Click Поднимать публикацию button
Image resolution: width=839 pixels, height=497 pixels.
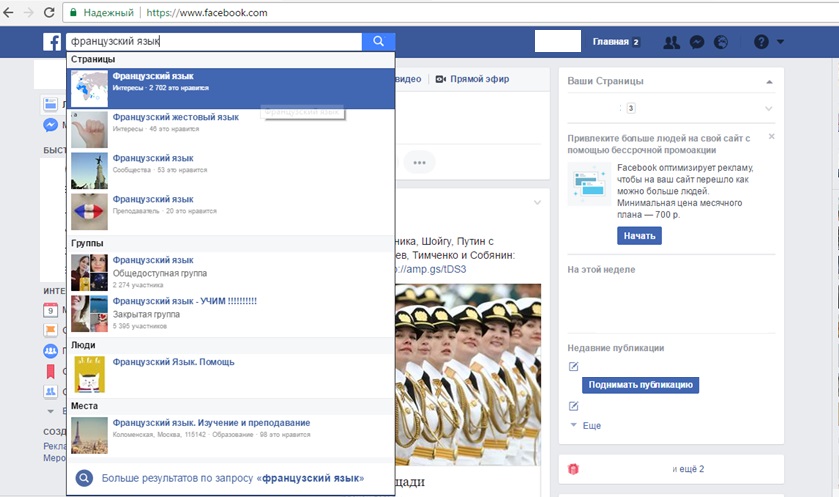click(640, 385)
